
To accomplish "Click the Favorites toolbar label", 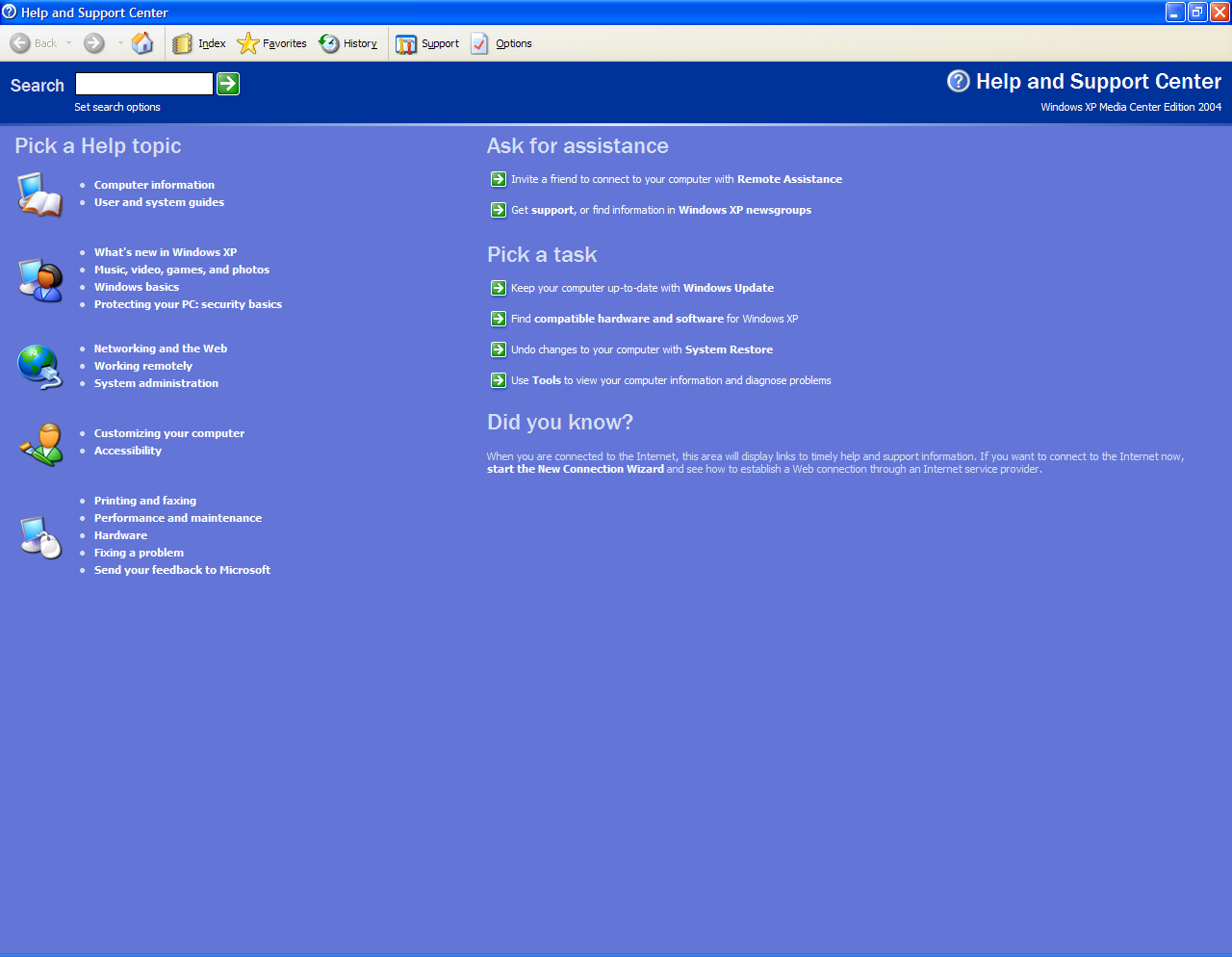I will click(x=285, y=43).
